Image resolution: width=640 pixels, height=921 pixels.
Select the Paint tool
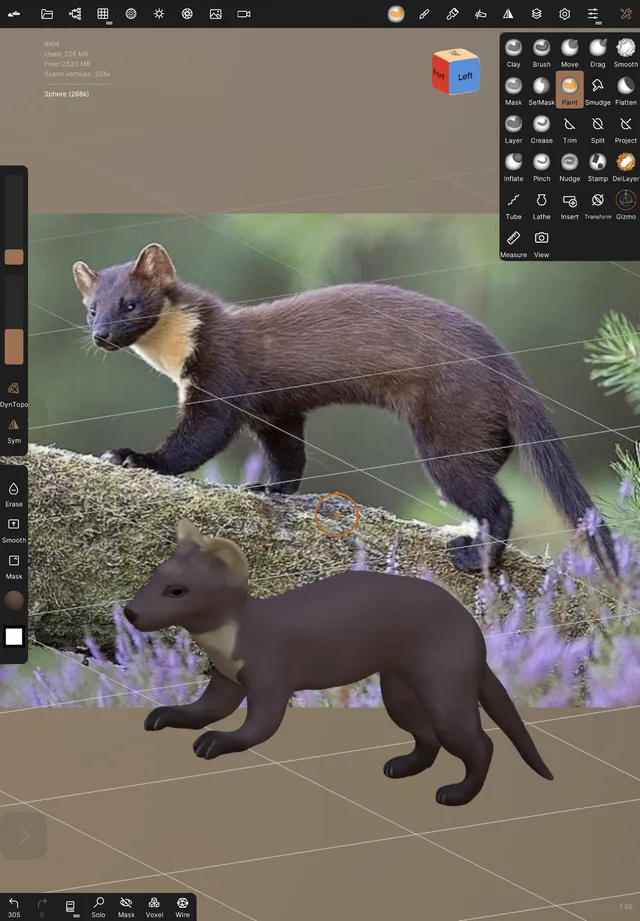pyautogui.click(x=570, y=90)
